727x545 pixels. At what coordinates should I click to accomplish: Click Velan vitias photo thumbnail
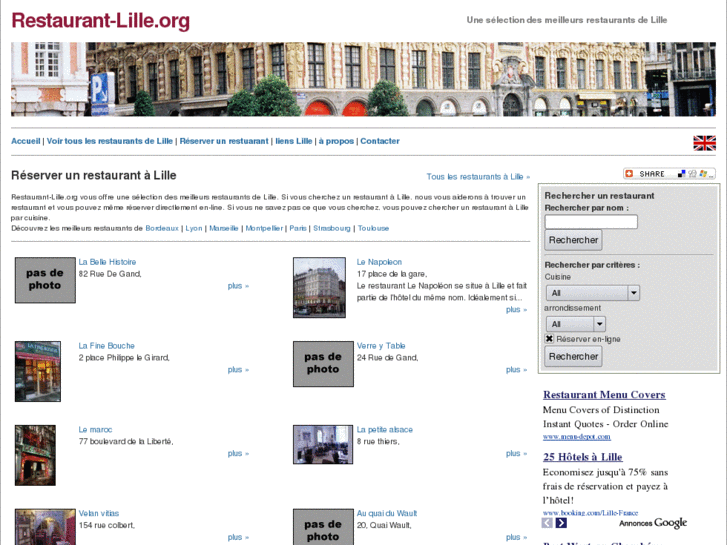pyautogui.click(x=45, y=527)
